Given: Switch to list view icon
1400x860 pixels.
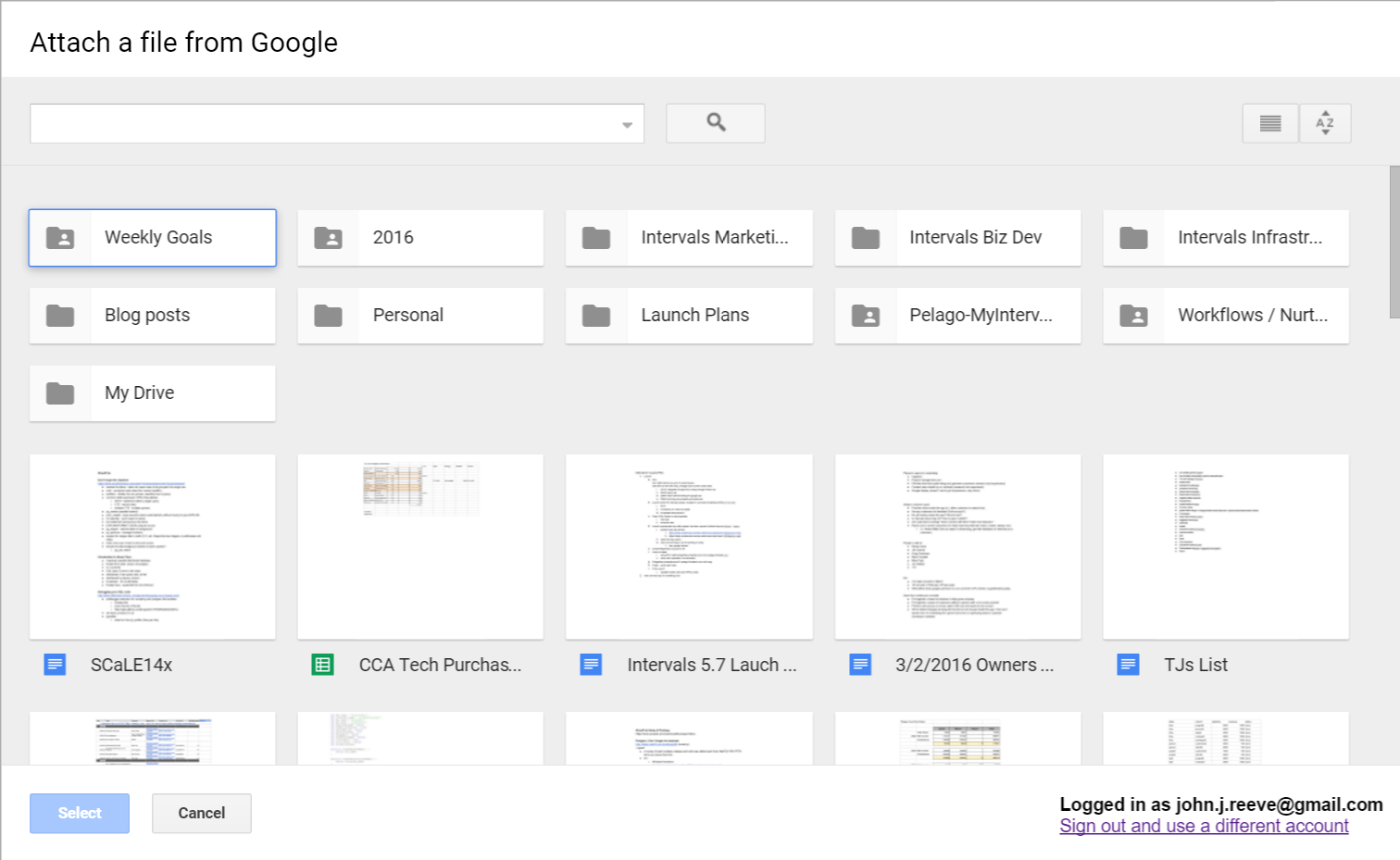Looking at the screenshot, I should point(1270,123).
